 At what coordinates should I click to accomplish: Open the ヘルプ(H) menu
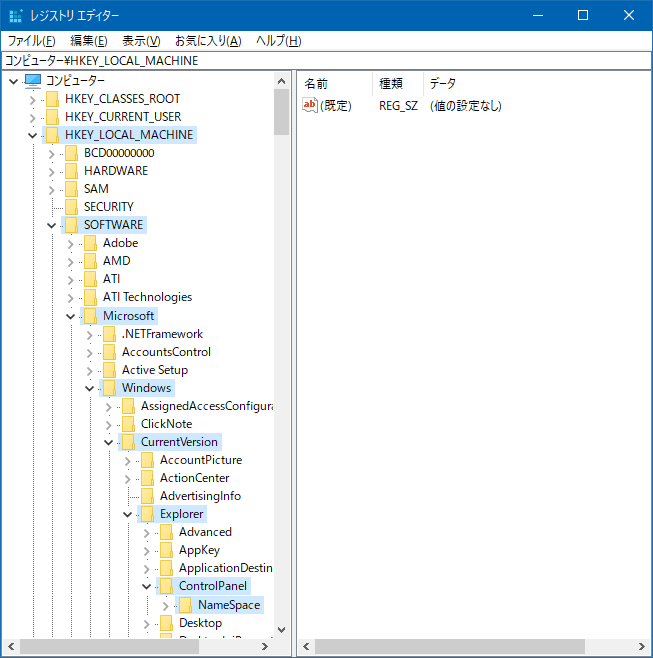click(x=279, y=41)
